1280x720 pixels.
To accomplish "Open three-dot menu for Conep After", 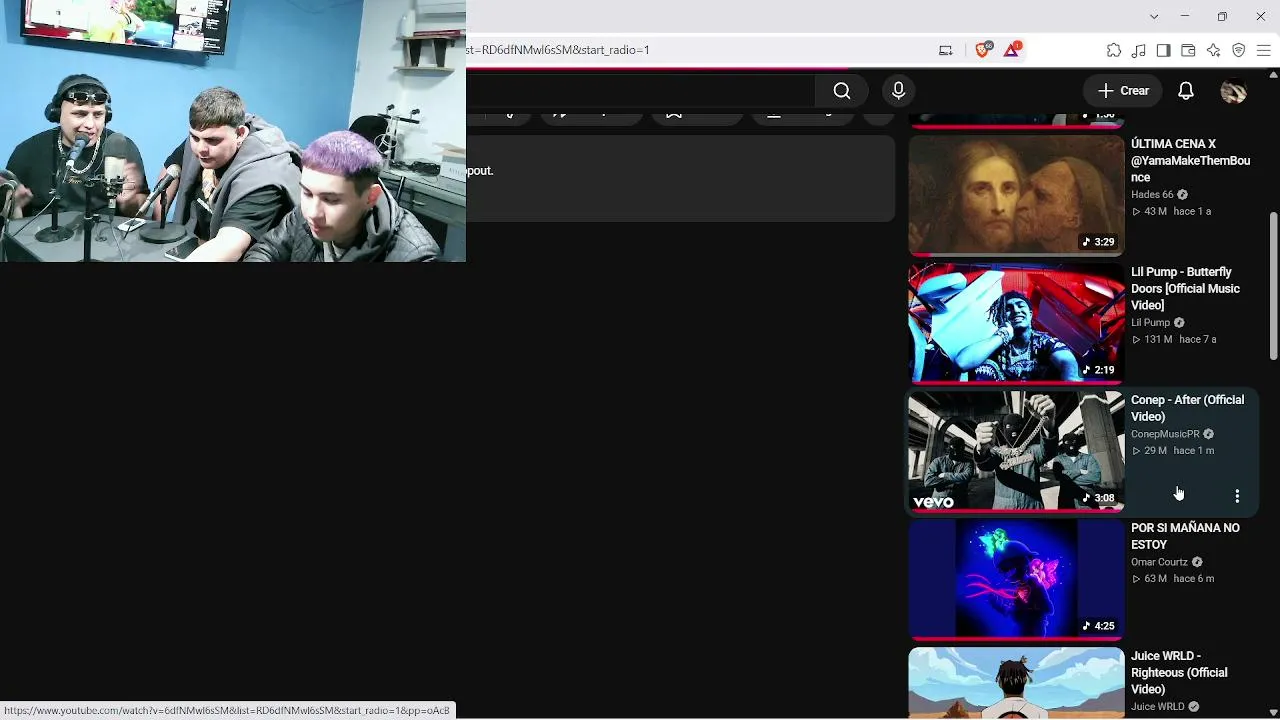I will click(1237, 496).
